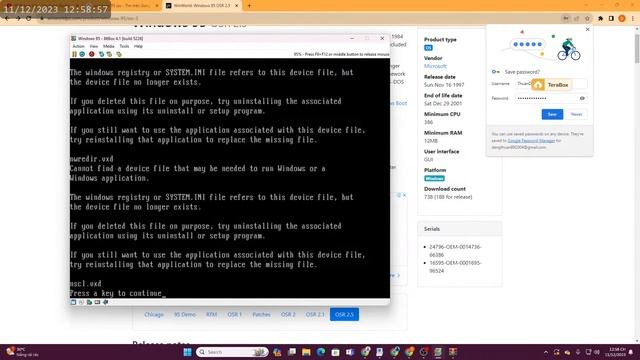
Task: Open the Action menu in 86Box
Action: [x=78, y=47]
